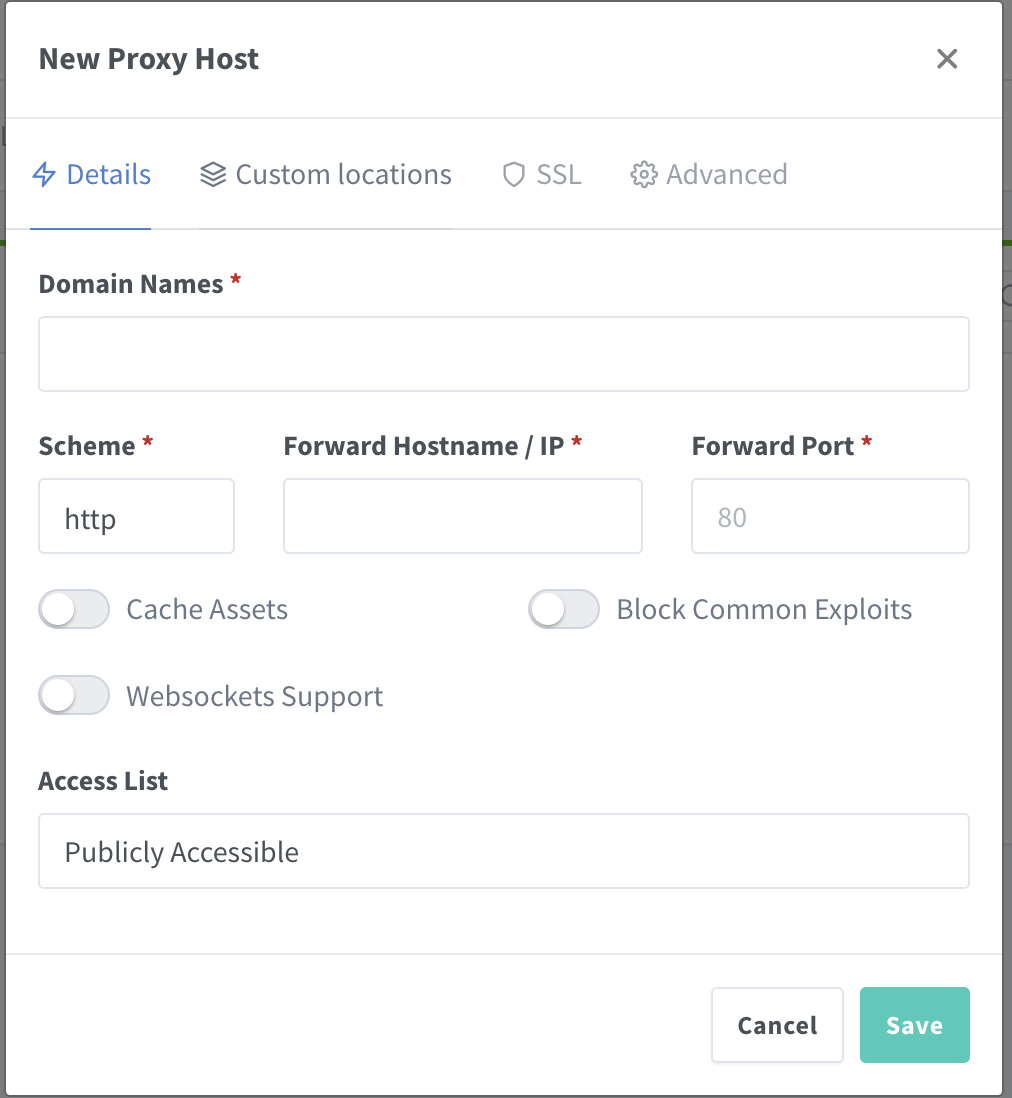Image resolution: width=1012 pixels, height=1098 pixels.
Task: Save the new proxy host
Action: (914, 1025)
